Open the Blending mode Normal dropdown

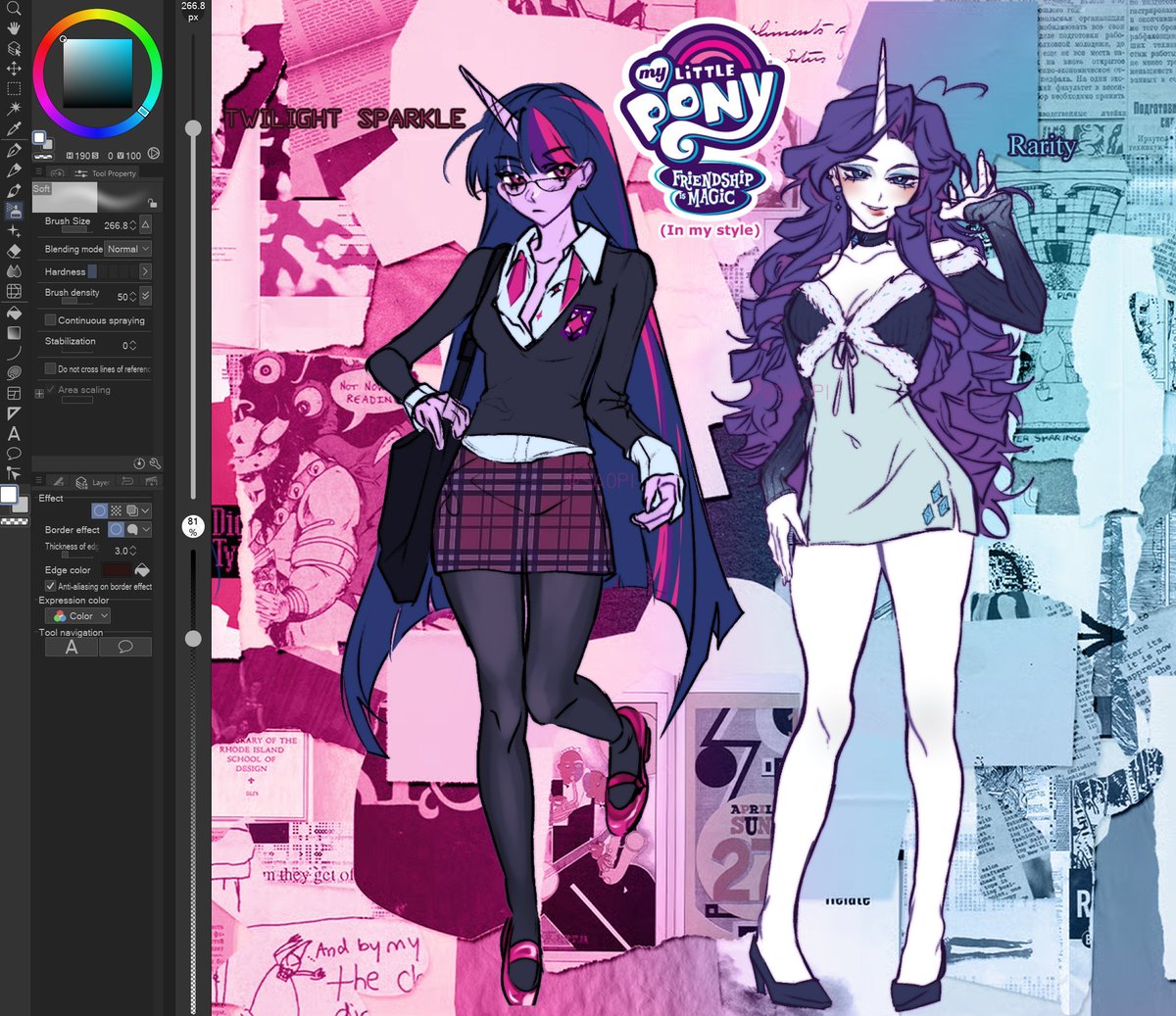coord(128,249)
